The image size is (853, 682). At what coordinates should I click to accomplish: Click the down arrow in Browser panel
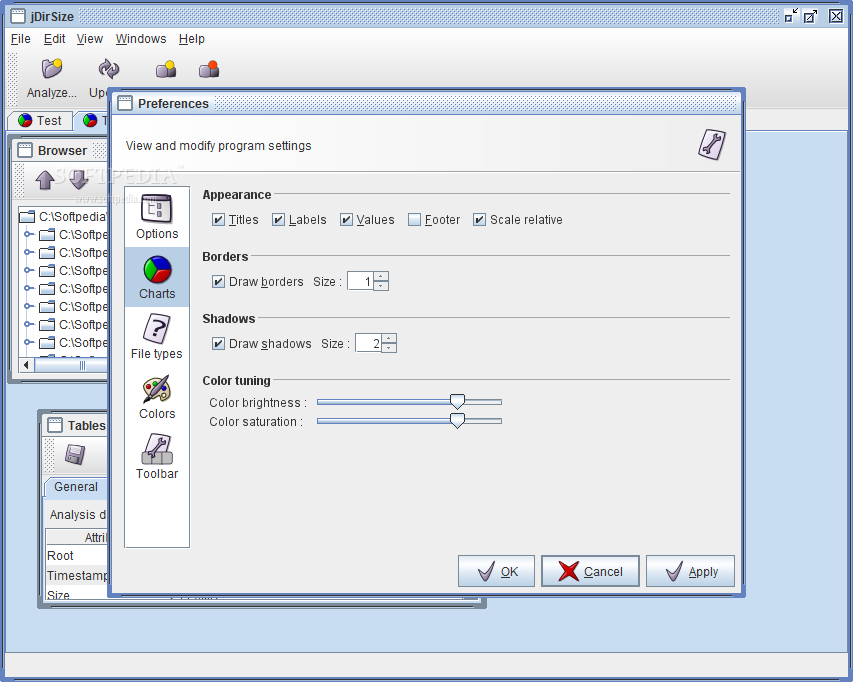[x=79, y=179]
